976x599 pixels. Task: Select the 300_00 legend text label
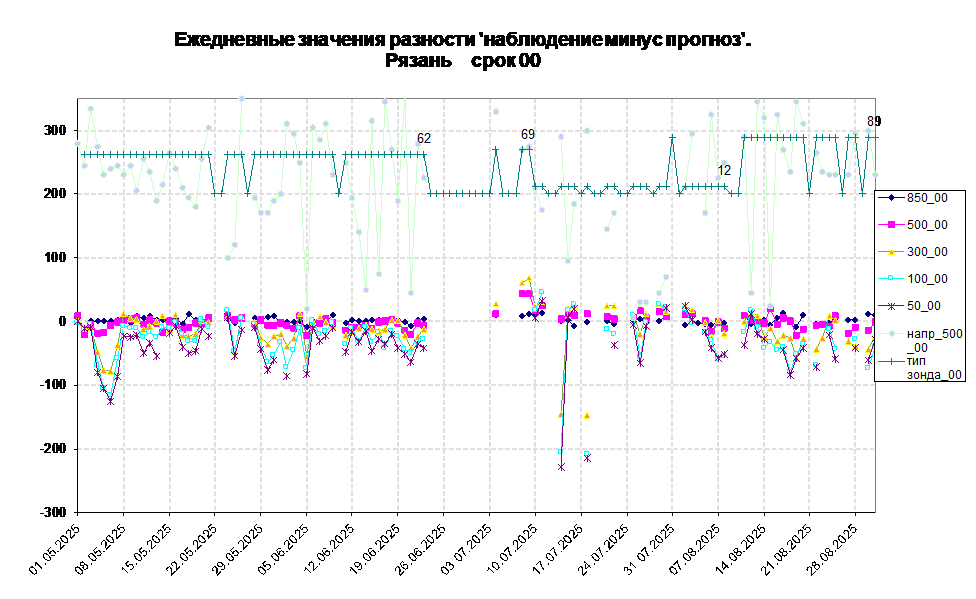click(x=927, y=252)
